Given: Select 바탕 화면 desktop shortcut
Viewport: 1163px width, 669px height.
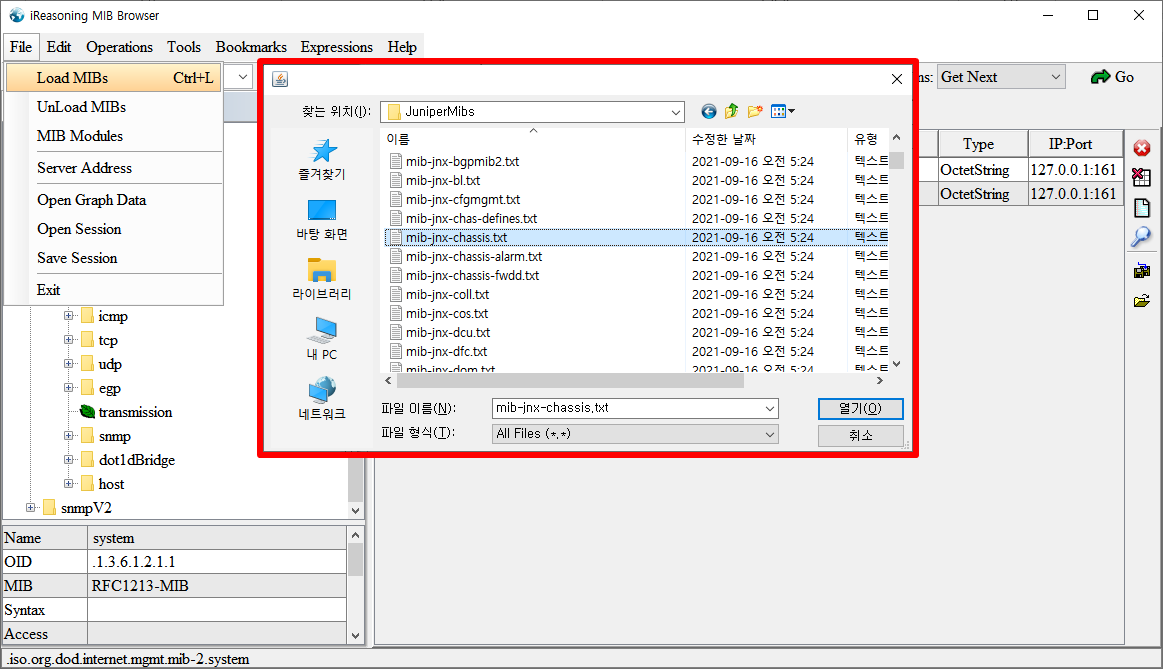Looking at the screenshot, I should coord(322,220).
